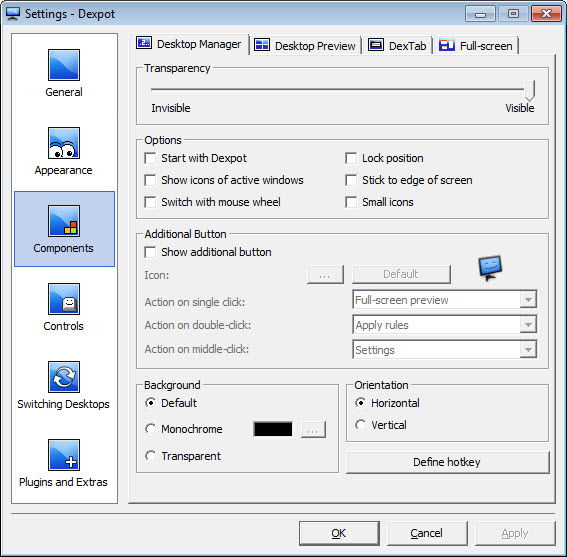Click the Cancel button

(x=427, y=533)
